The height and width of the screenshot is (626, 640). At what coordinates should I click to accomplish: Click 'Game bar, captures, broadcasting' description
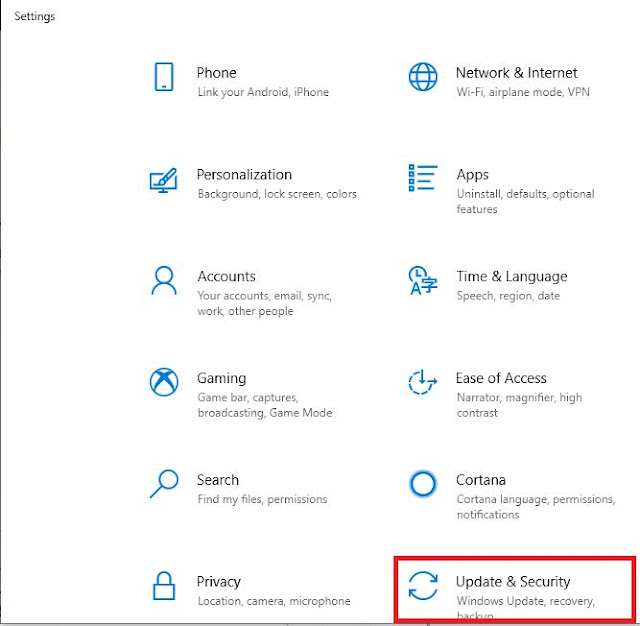(265, 405)
